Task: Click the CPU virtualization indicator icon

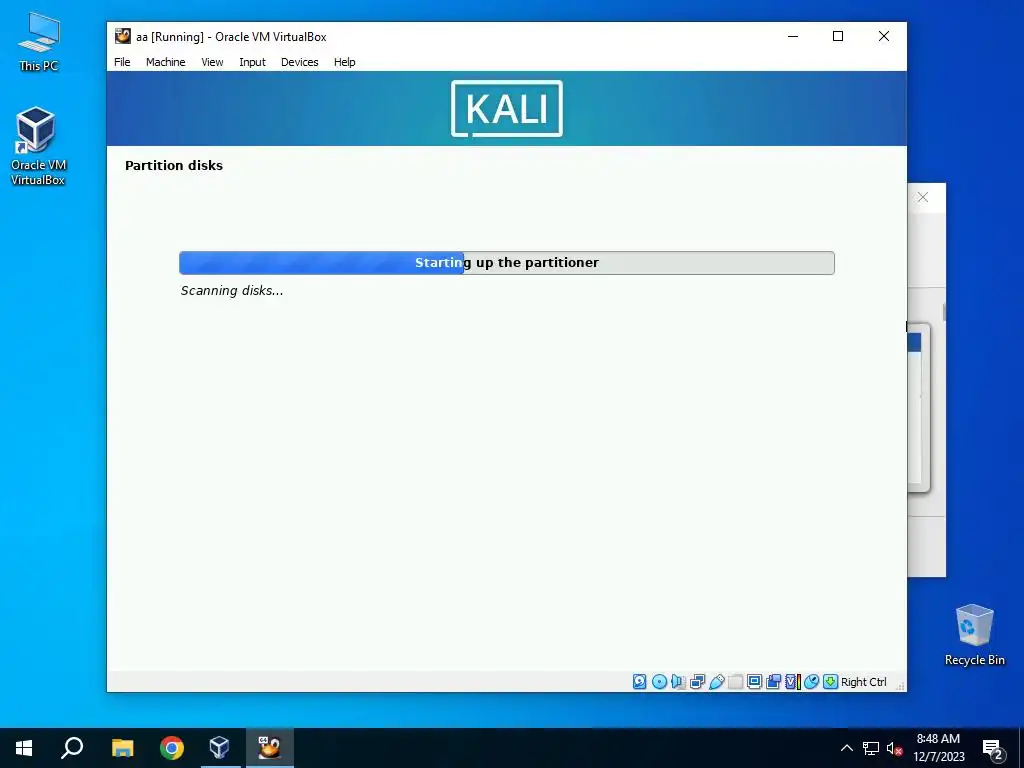Action: [792, 682]
